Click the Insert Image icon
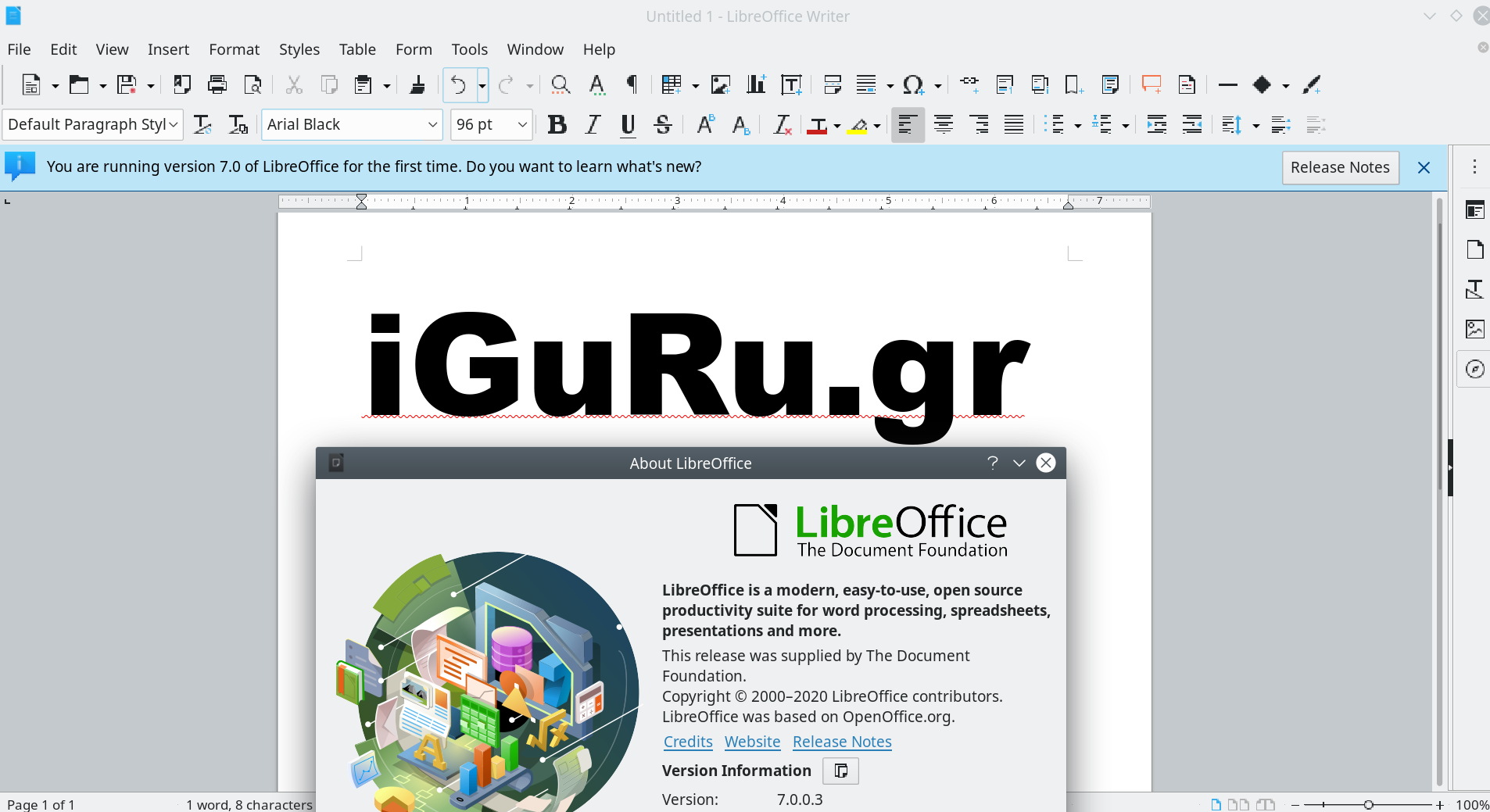Image resolution: width=1490 pixels, height=812 pixels. [720, 84]
